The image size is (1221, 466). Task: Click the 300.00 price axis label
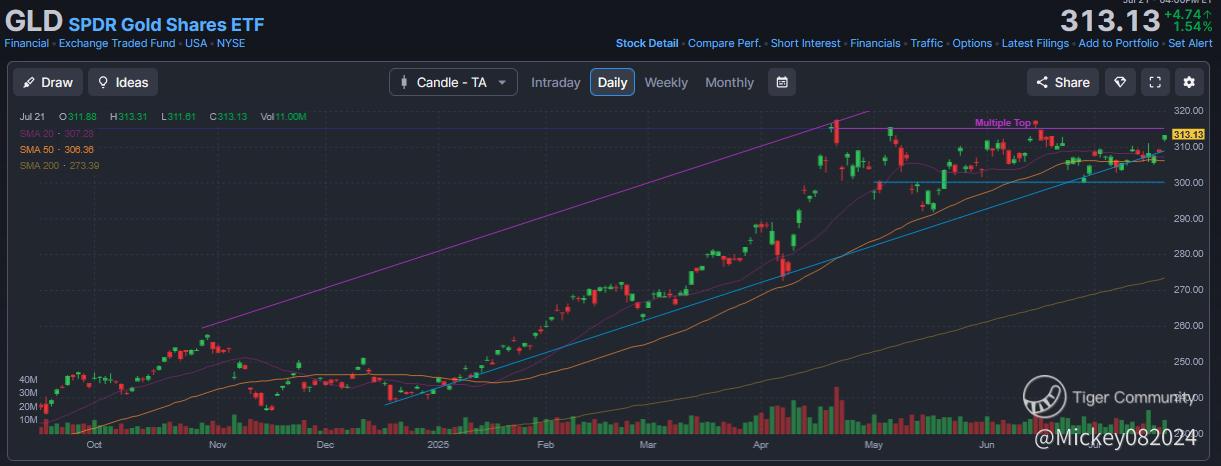pos(1188,183)
